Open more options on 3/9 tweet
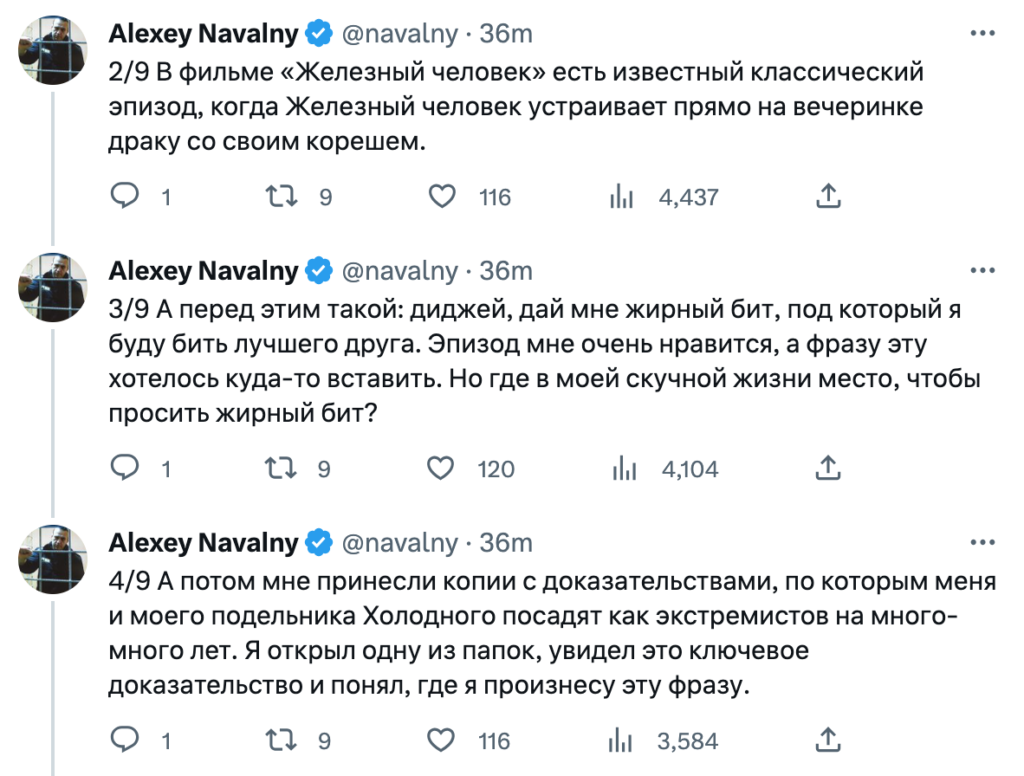This screenshot has height=776, width=1024. (983, 271)
